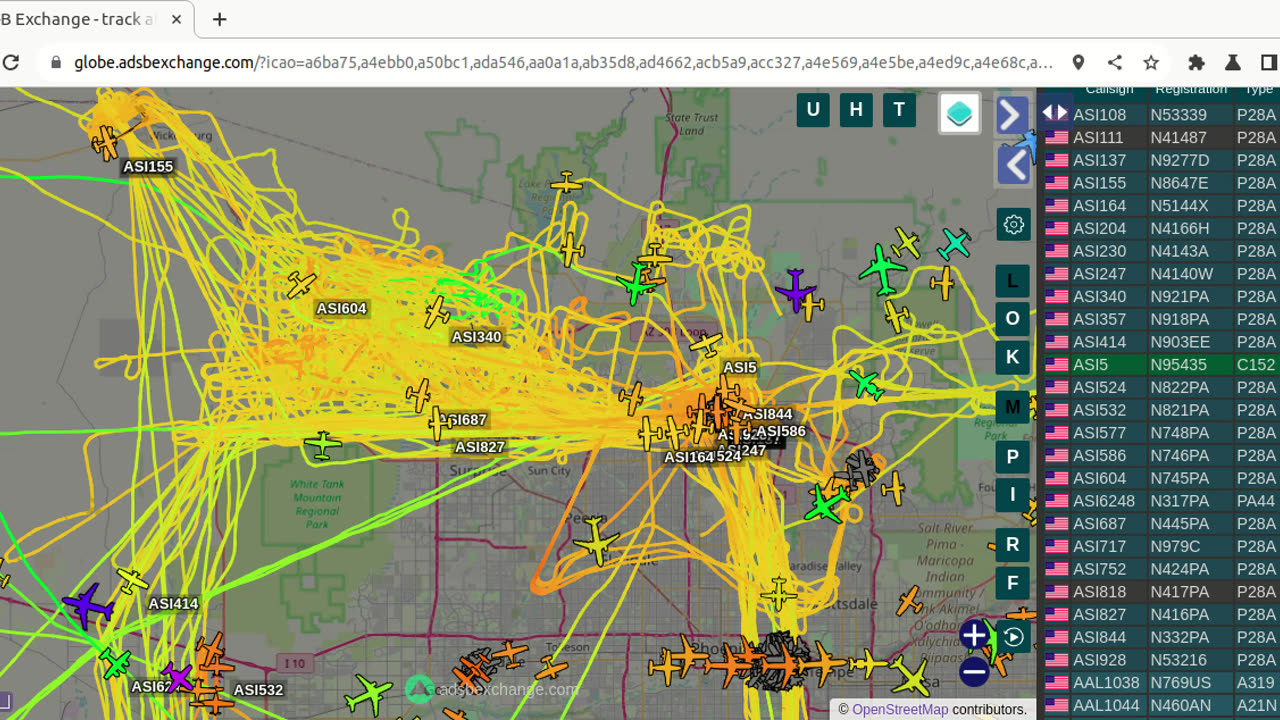Viewport: 1280px width, 720px height.
Task: Toggle browser side panel icon
Action: coord(1269,62)
